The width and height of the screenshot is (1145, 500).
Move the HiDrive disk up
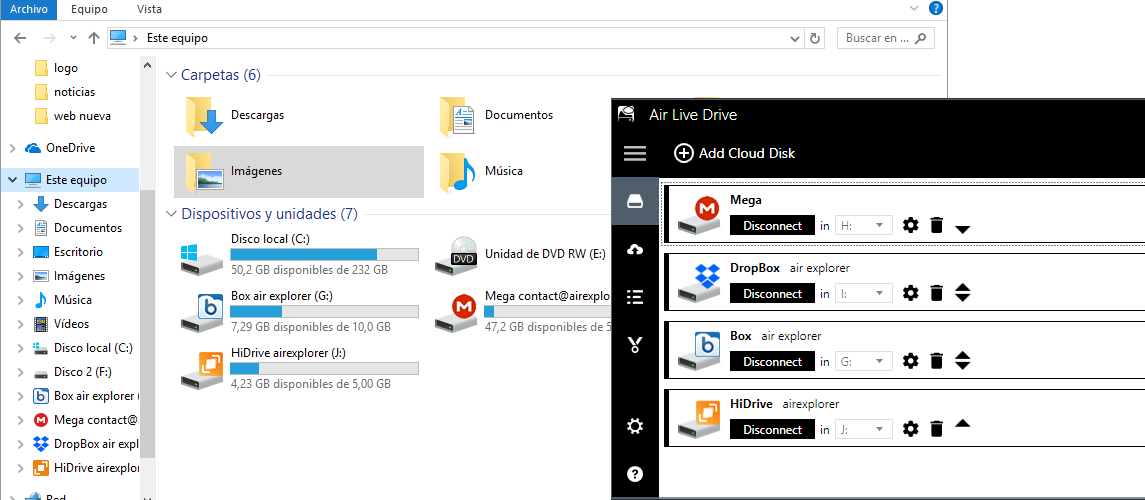click(x=962, y=423)
